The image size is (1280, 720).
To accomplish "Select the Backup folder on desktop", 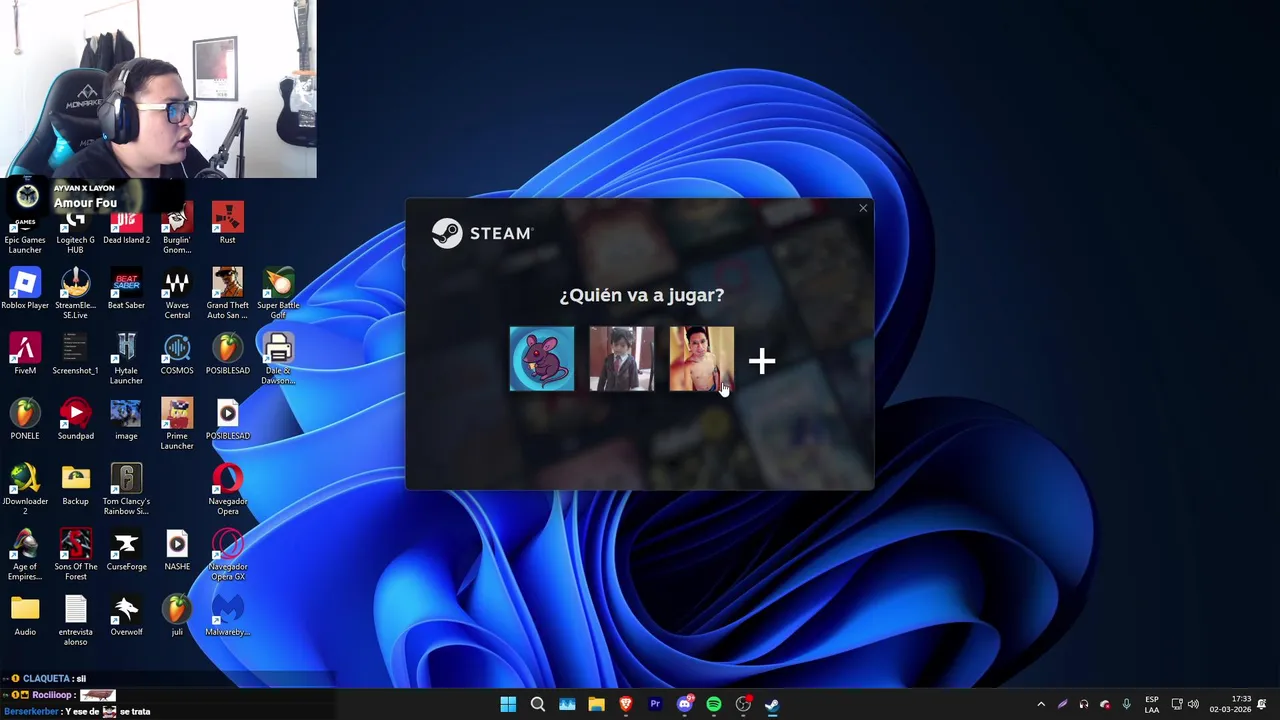I will coord(75,484).
